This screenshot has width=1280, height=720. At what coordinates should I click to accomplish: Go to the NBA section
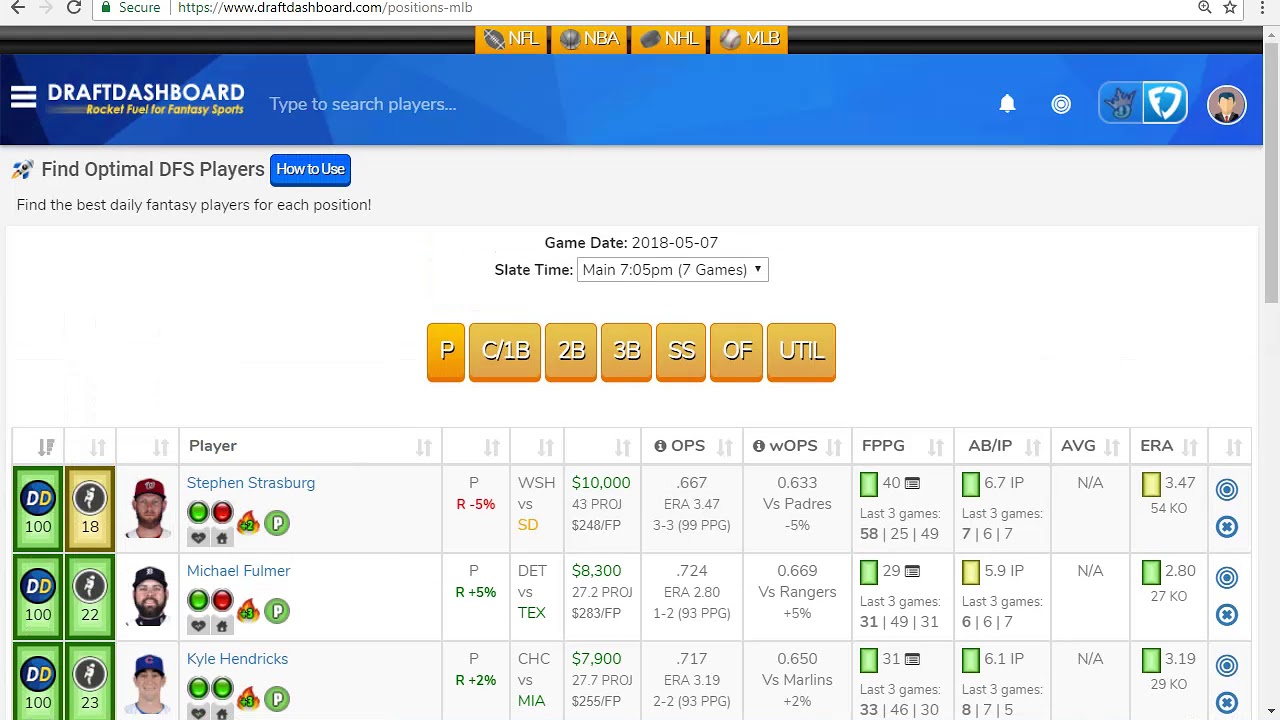[589, 38]
